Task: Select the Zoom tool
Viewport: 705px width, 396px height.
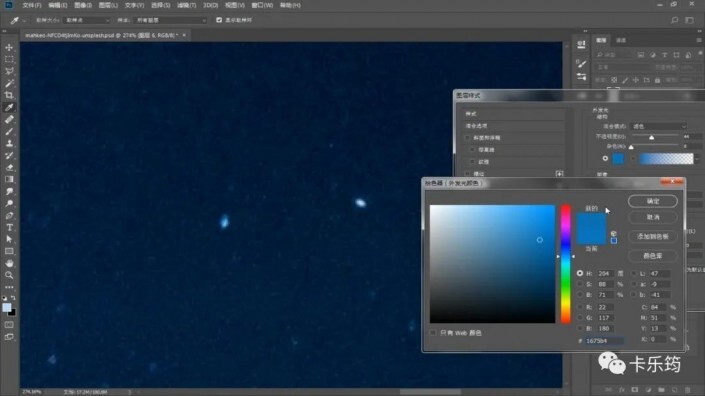Action: tap(9, 275)
